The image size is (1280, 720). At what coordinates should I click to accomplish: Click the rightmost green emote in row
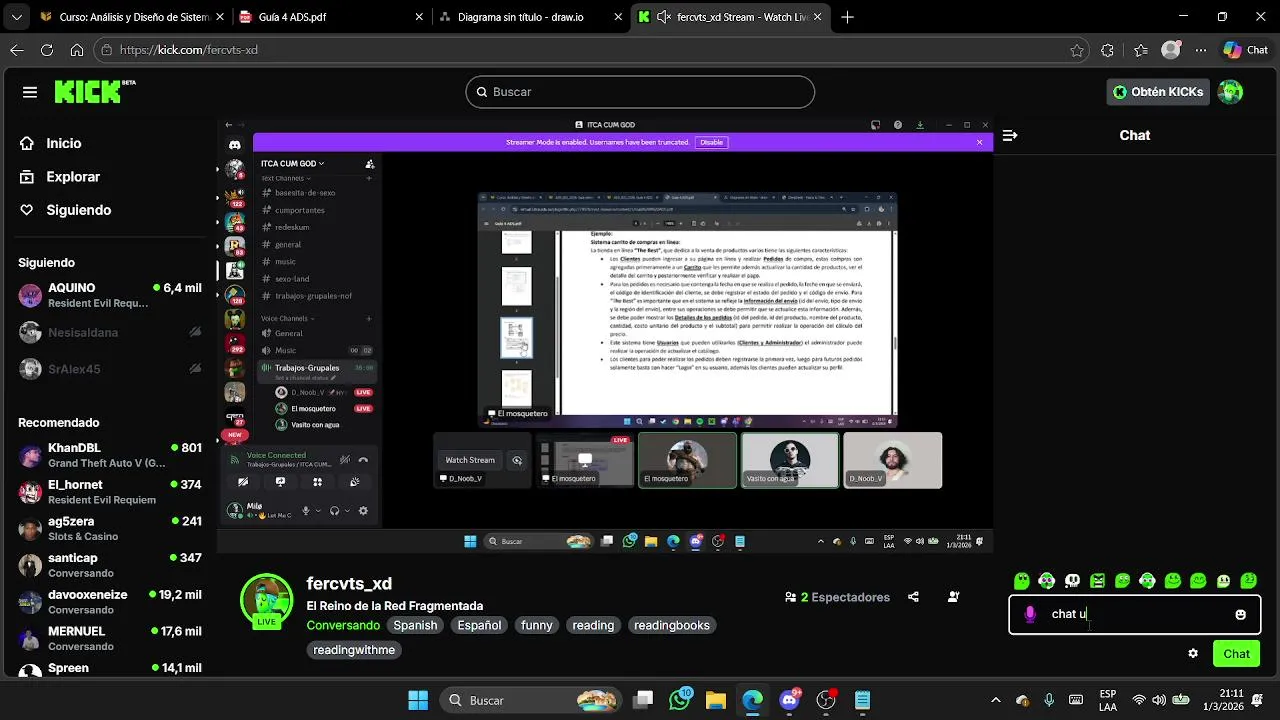point(1249,581)
